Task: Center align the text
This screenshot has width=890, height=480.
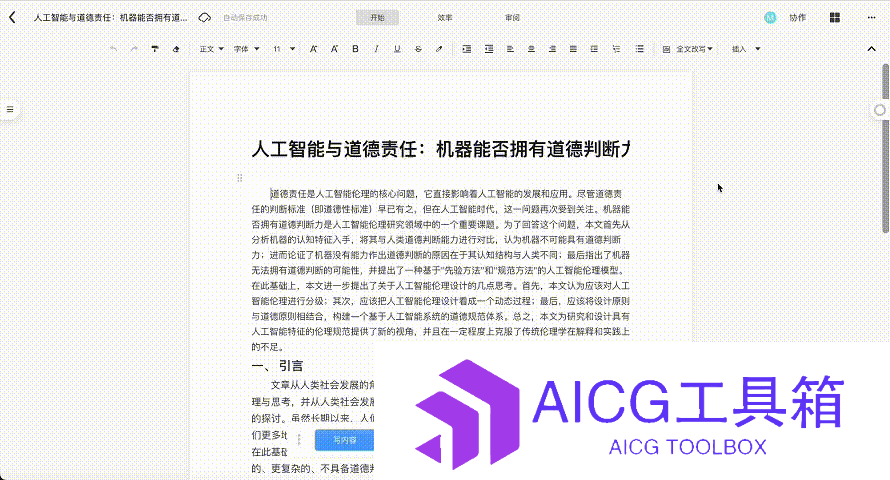Action: [x=531, y=49]
